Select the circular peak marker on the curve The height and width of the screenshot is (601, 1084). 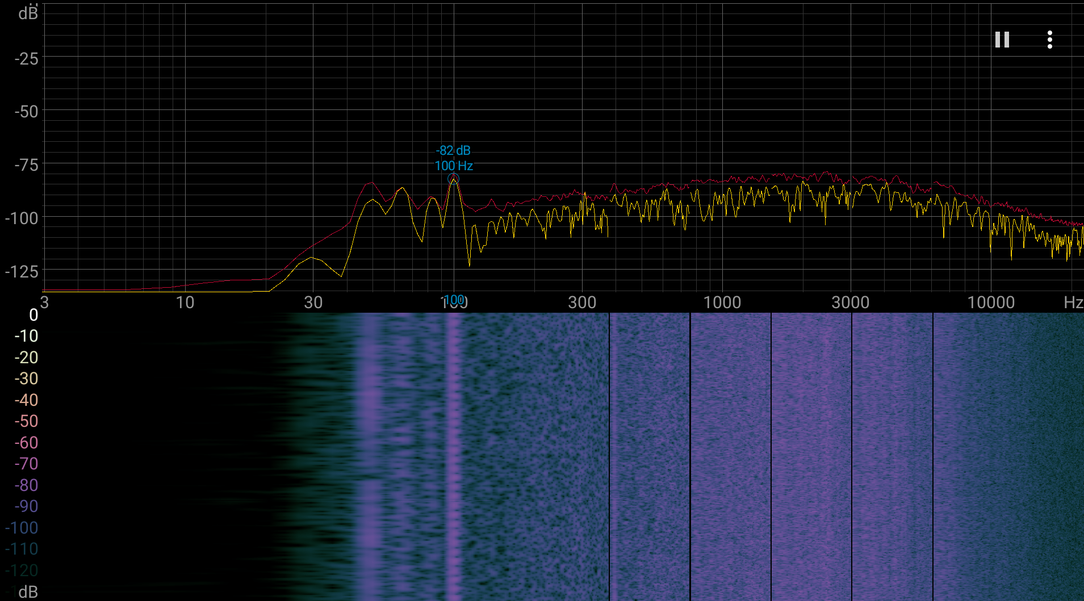click(x=454, y=179)
